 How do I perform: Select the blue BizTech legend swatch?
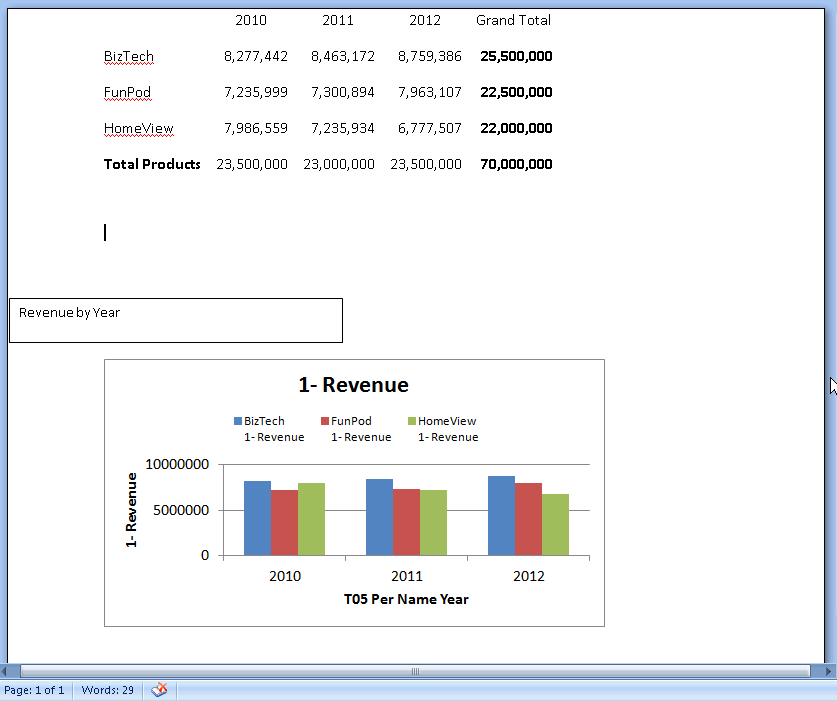pyautogui.click(x=238, y=422)
